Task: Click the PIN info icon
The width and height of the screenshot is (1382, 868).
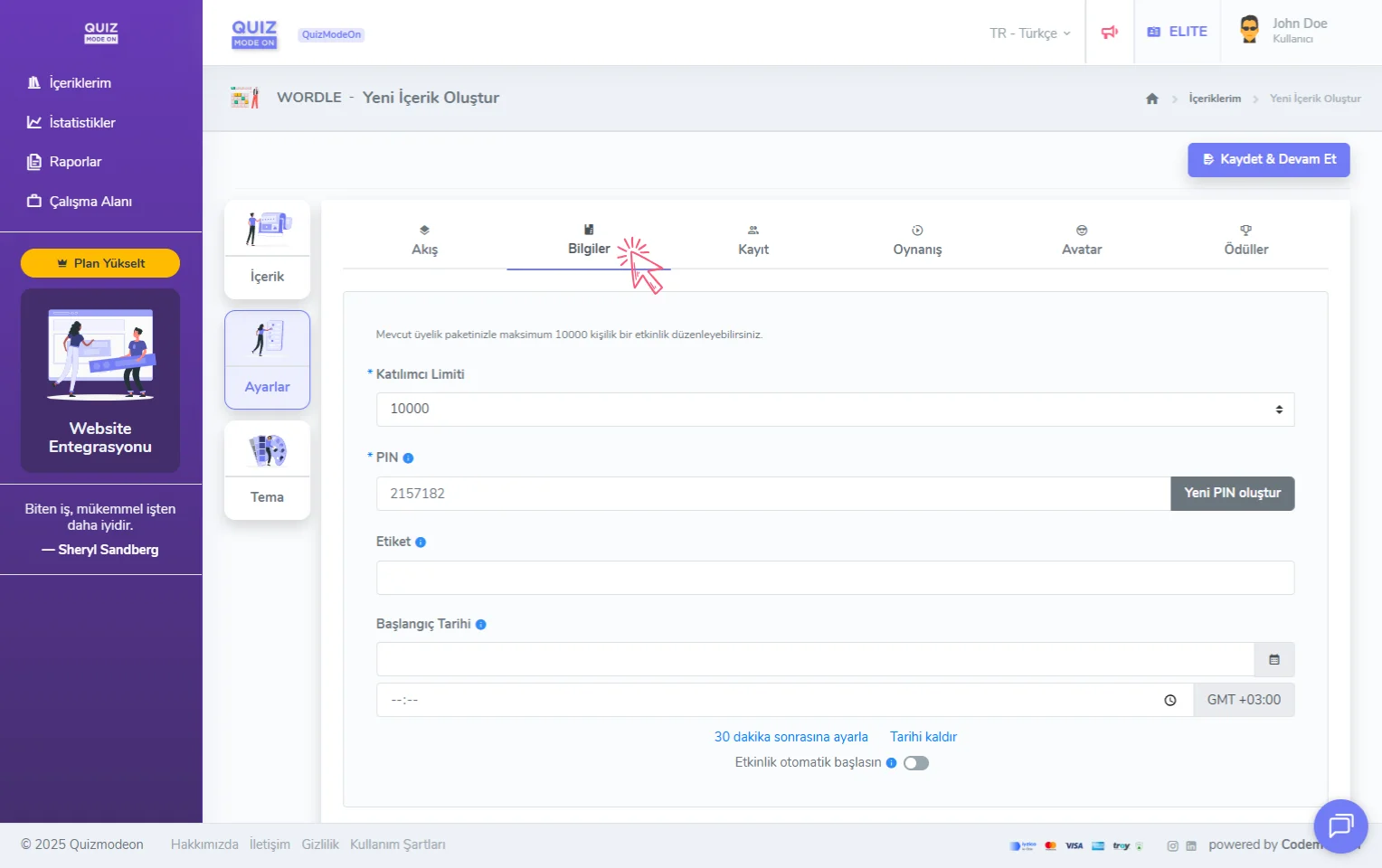Action: click(x=408, y=458)
